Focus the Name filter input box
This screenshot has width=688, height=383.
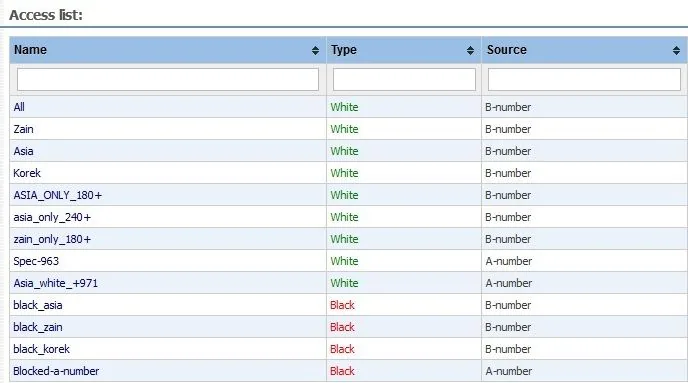point(168,79)
